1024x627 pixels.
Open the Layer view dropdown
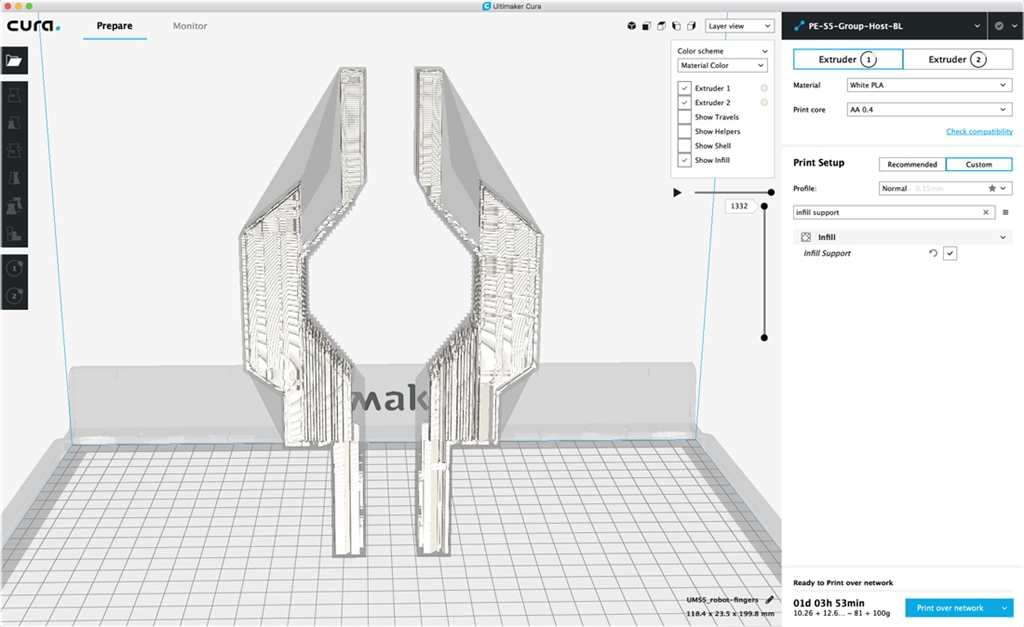point(739,26)
